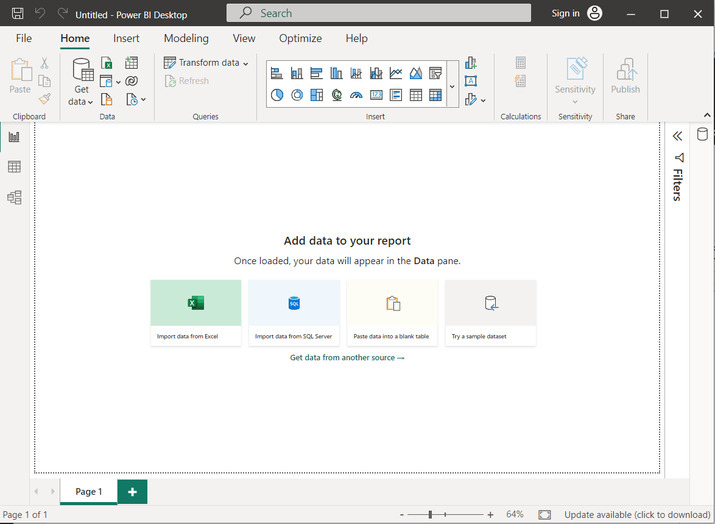The width and height of the screenshot is (715, 524).
Task: Open the File menu
Action: (x=24, y=38)
